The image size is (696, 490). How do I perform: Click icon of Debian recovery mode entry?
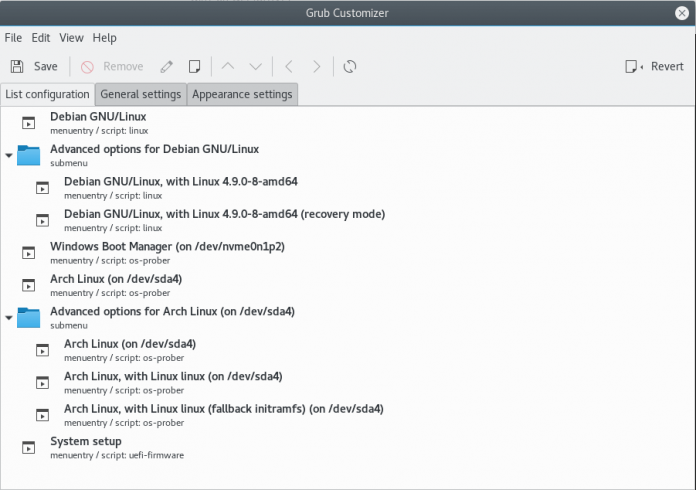coord(43,221)
